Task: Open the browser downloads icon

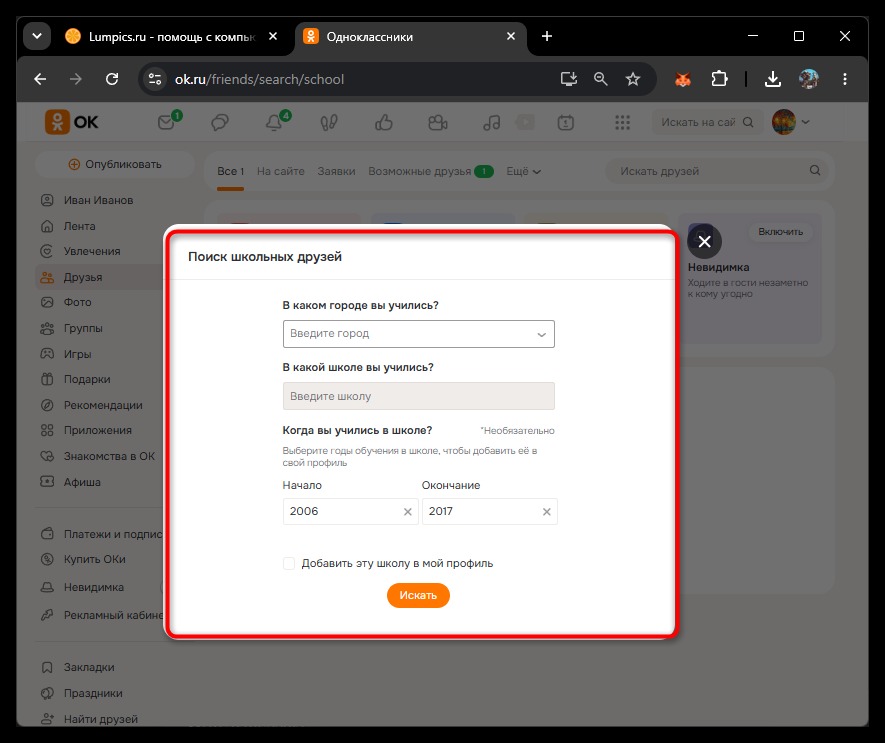Action: 773,79
